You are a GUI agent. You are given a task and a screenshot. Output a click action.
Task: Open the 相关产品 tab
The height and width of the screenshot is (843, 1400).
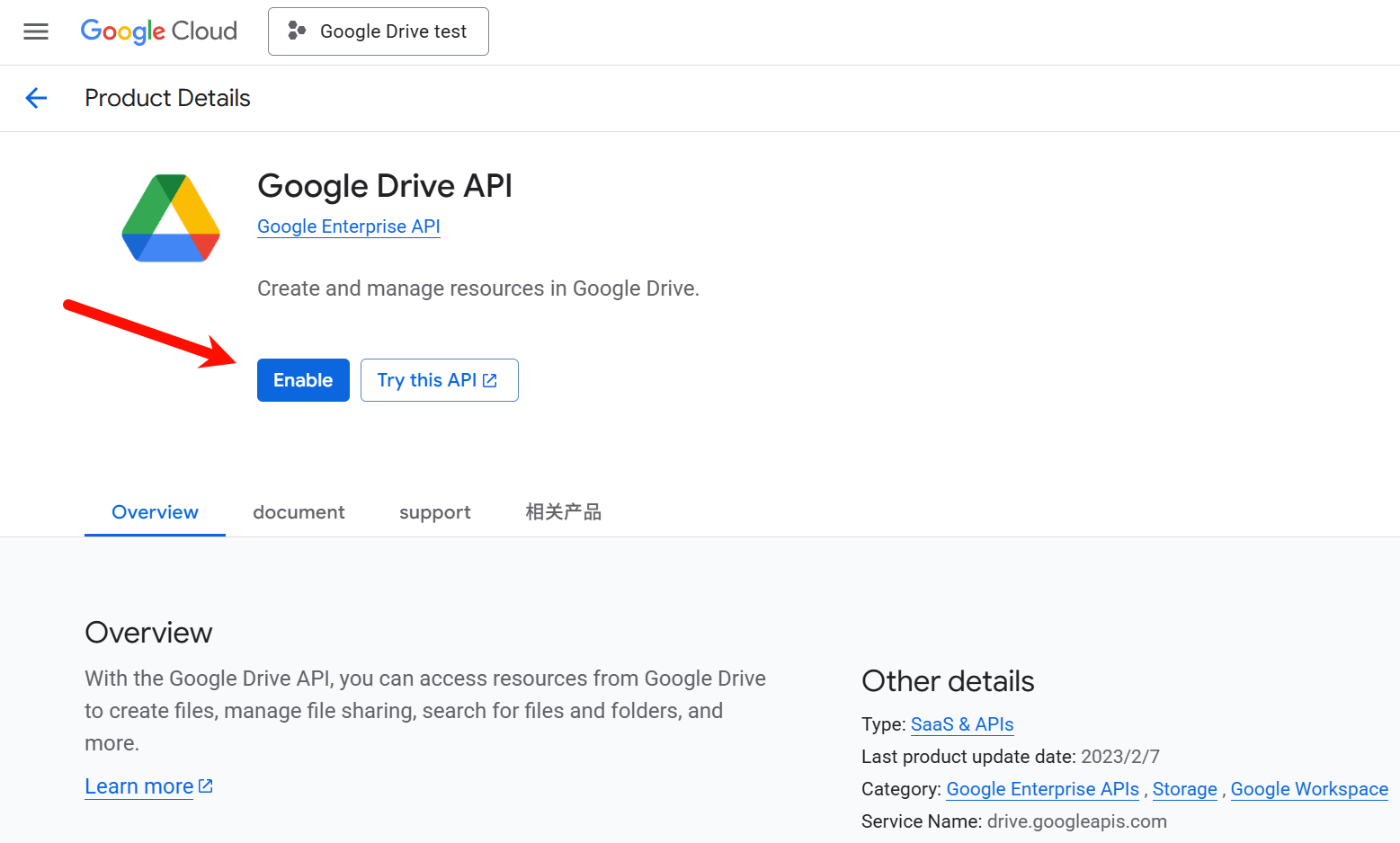(x=564, y=512)
